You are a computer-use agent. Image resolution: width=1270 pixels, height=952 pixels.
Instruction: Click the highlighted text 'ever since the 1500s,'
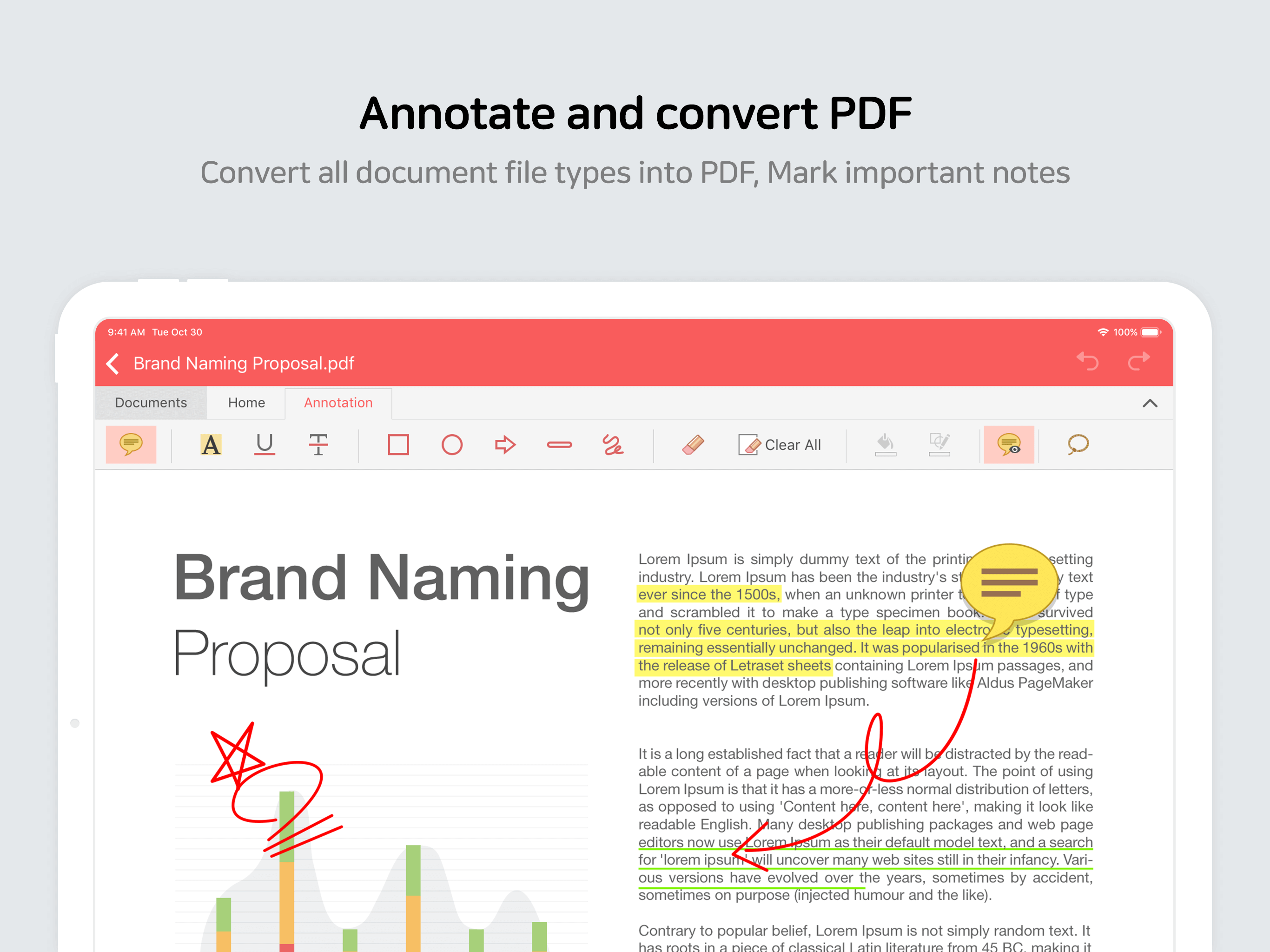coord(709,594)
